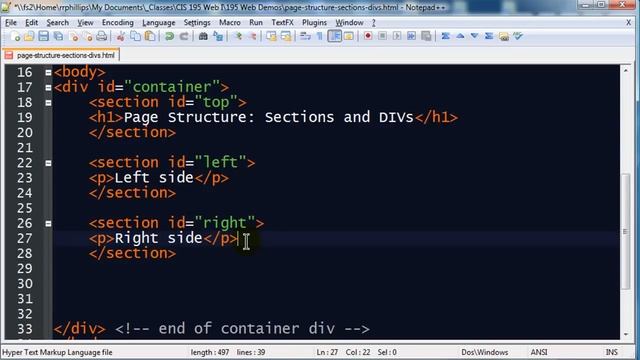Screen dimensions: 640x360
Task: Open the Encoding menu
Action: point(118,23)
